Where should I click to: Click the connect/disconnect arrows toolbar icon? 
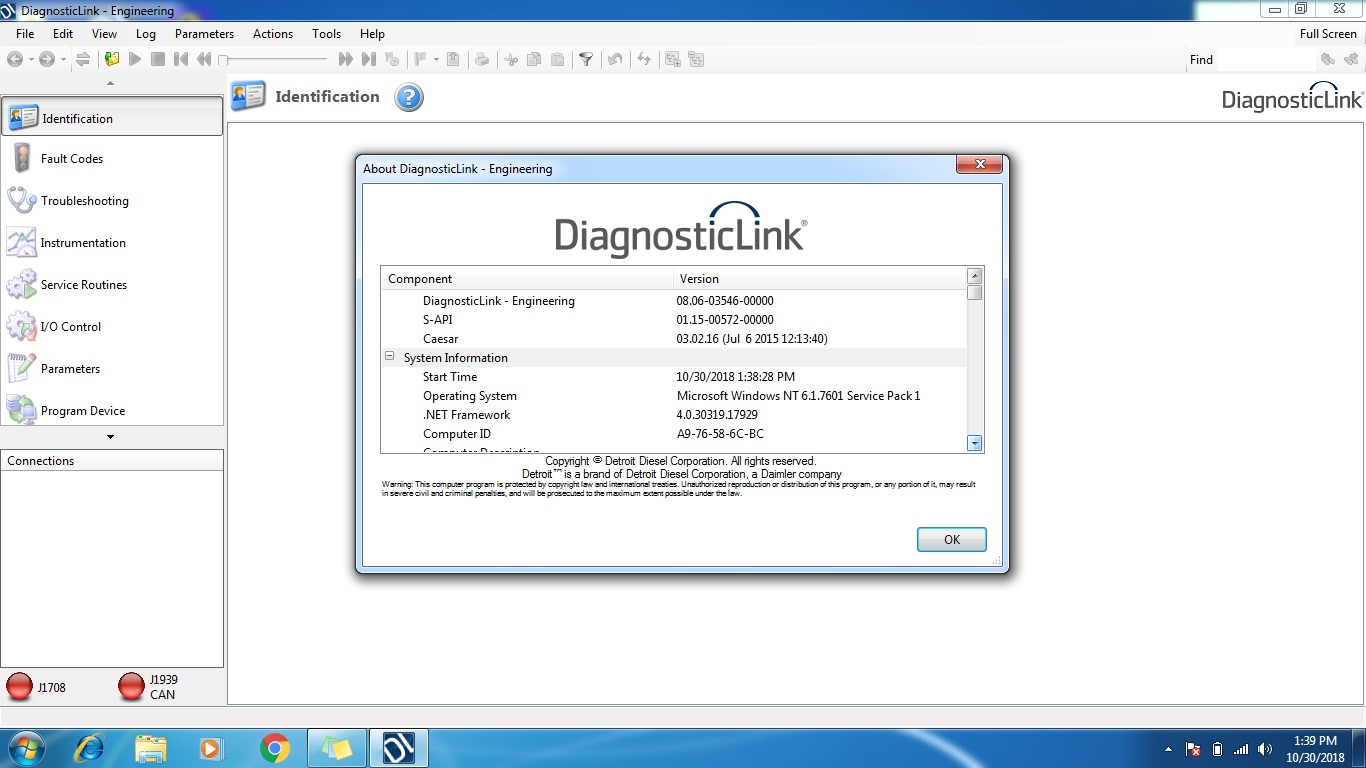[x=83, y=59]
